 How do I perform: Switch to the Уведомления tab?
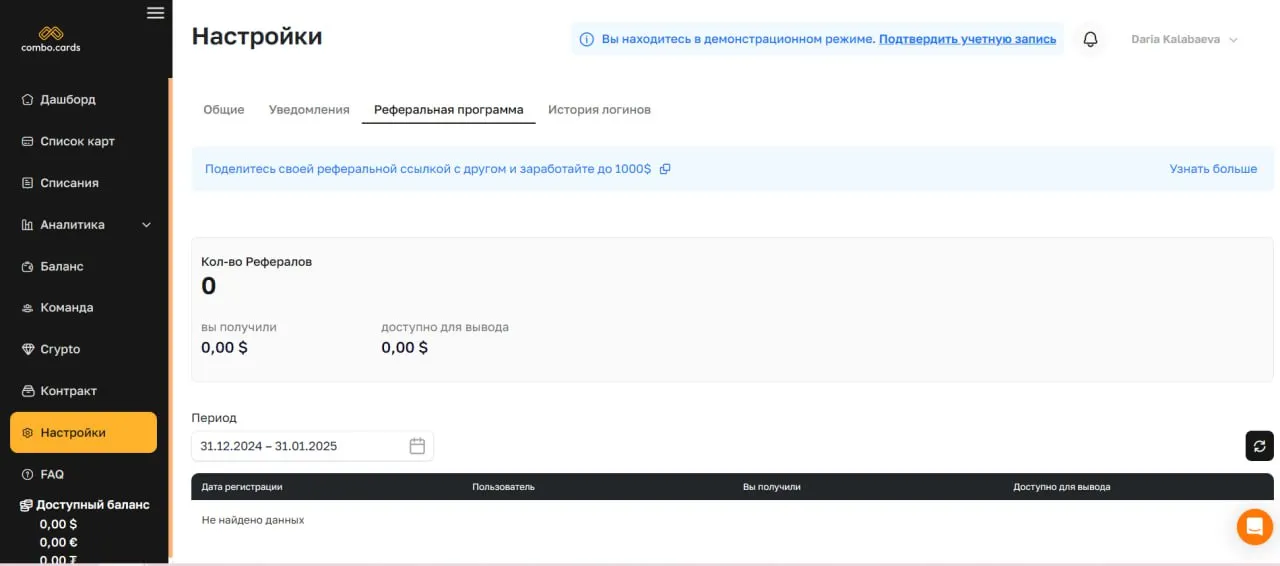(x=309, y=110)
